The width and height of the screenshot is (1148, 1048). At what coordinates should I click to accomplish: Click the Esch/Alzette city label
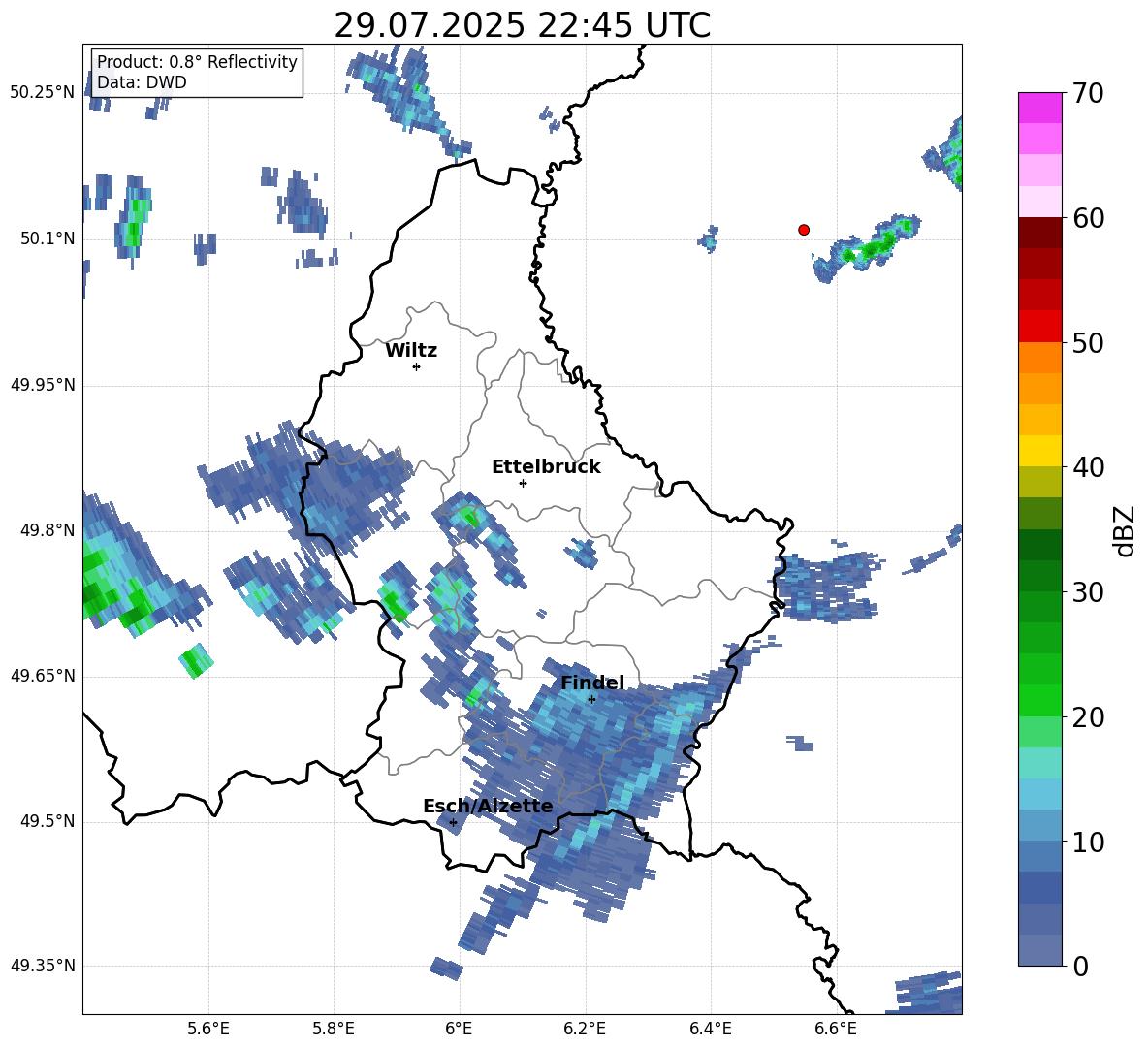488,806
